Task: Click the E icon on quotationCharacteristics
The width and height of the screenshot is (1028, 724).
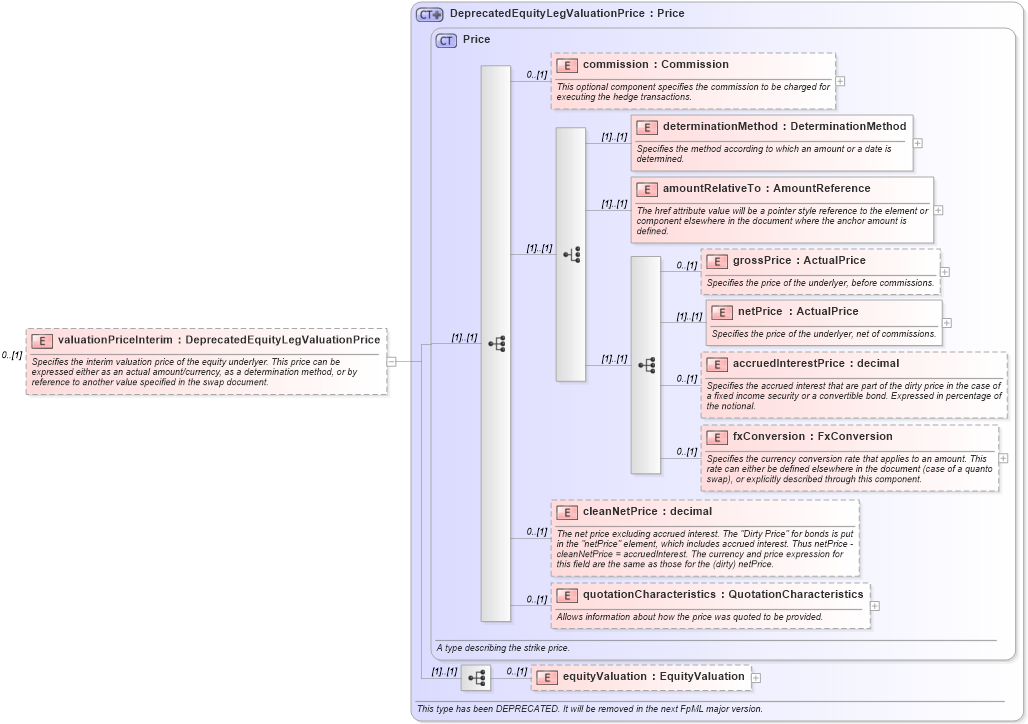Action: click(566, 593)
